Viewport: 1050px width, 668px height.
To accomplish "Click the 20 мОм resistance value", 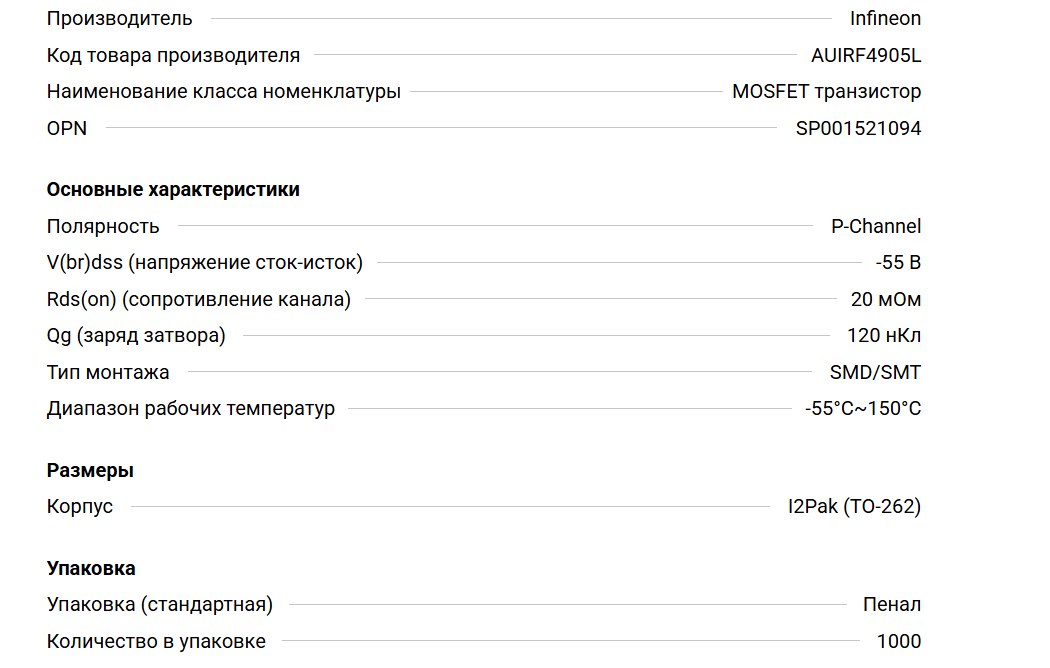I will [886, 299].
